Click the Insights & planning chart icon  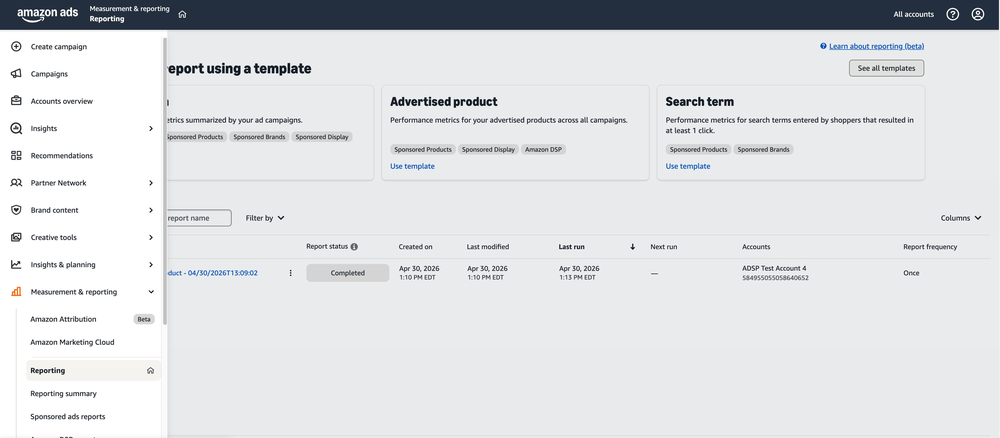point(17,265)
